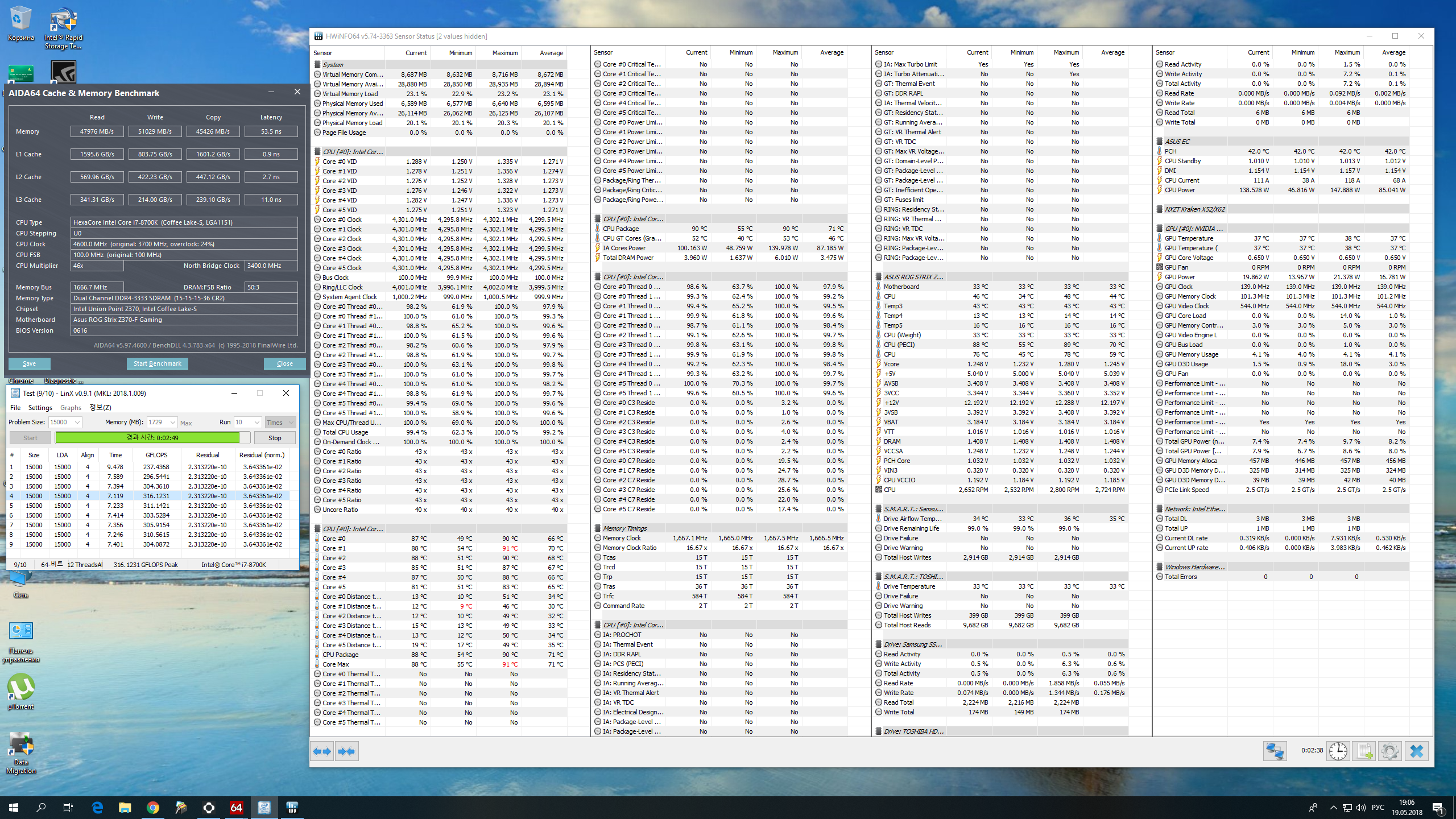Open AIDA64 from the taskbar
This screenshot has width=1456, height=819.
(237, 807)
